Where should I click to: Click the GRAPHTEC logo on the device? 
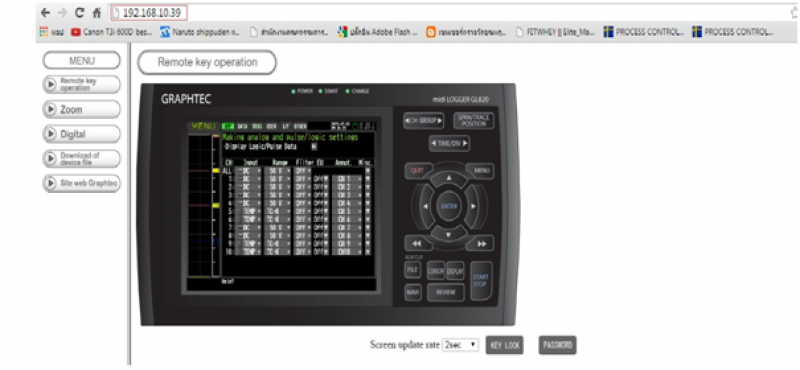point(186,99)
